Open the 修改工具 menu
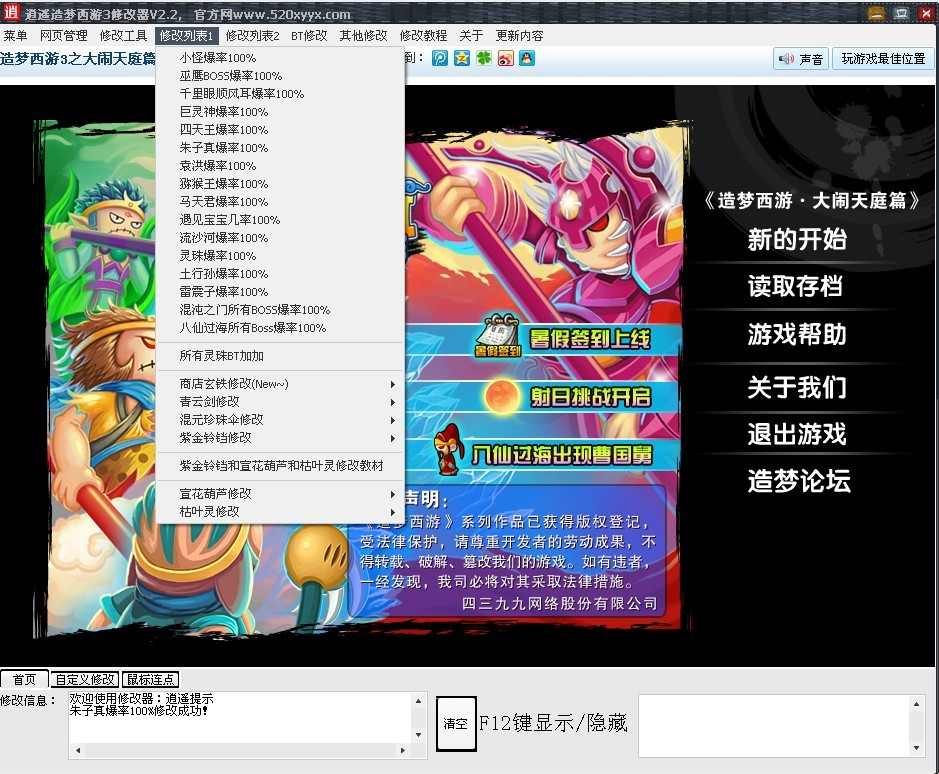The image size is (939, 774). point(123,36)
